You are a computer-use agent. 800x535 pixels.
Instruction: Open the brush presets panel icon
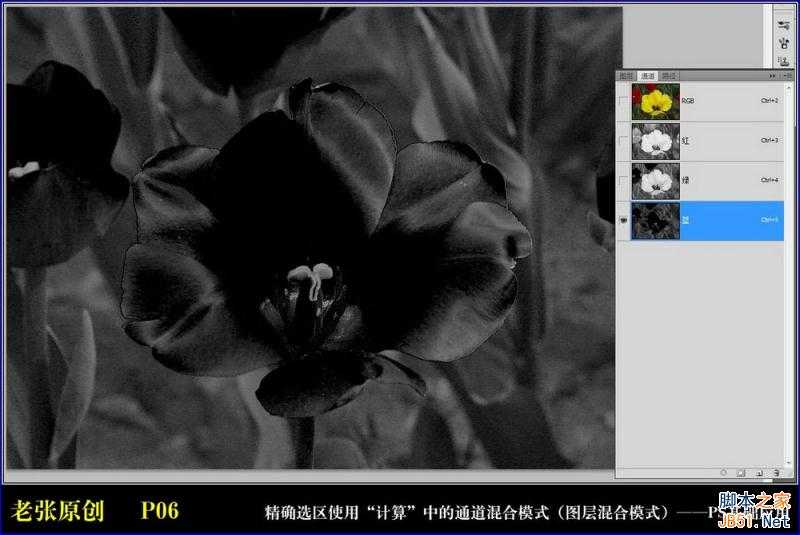coord(783,25)
